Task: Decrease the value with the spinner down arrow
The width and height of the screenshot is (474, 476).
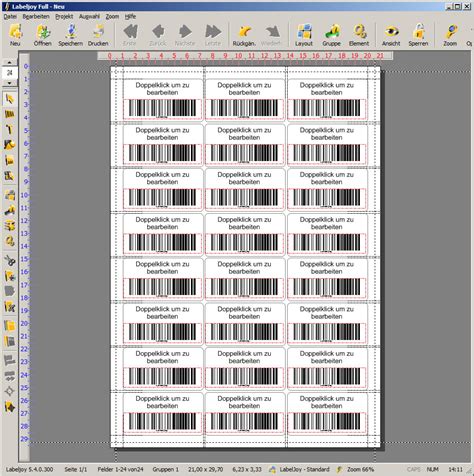Action: point(10,83)
